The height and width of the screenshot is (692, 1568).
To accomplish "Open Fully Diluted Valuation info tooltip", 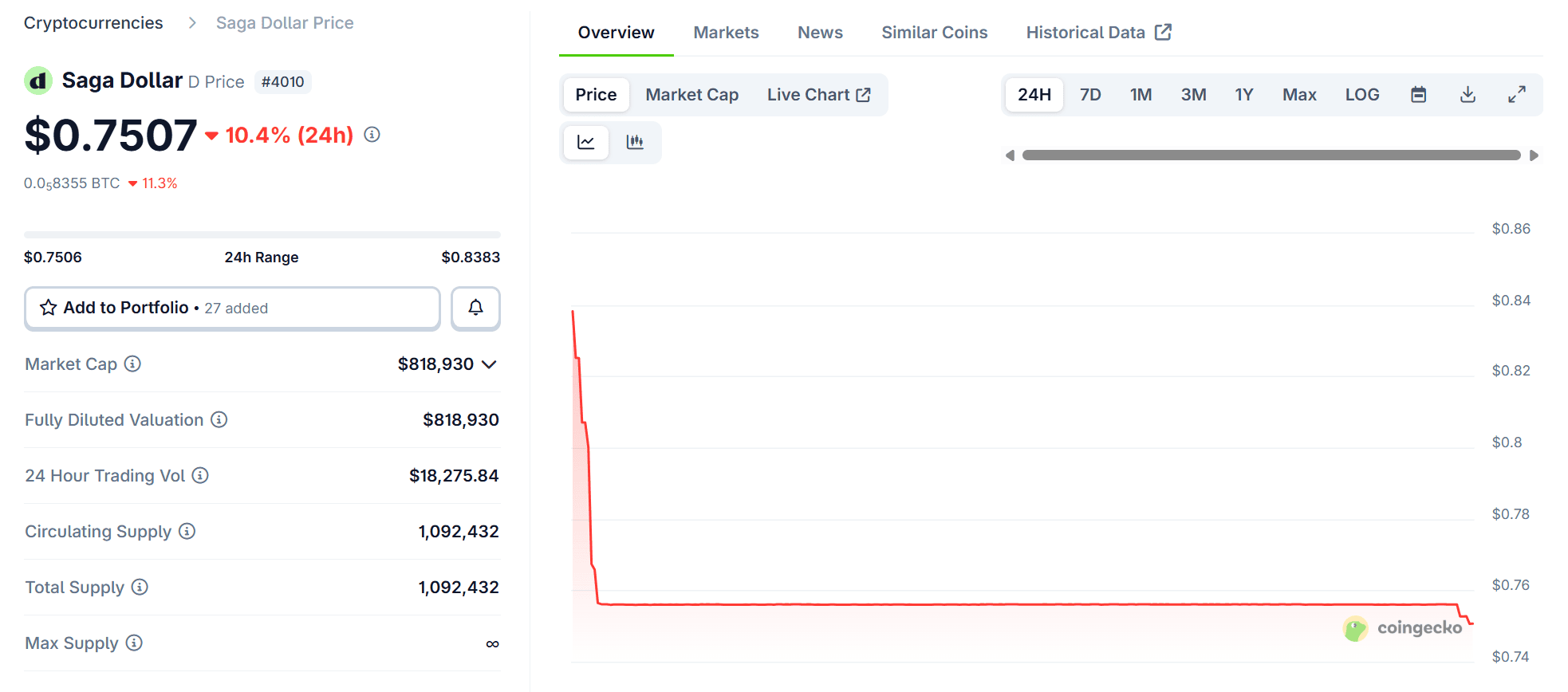I will click(219, 419).
